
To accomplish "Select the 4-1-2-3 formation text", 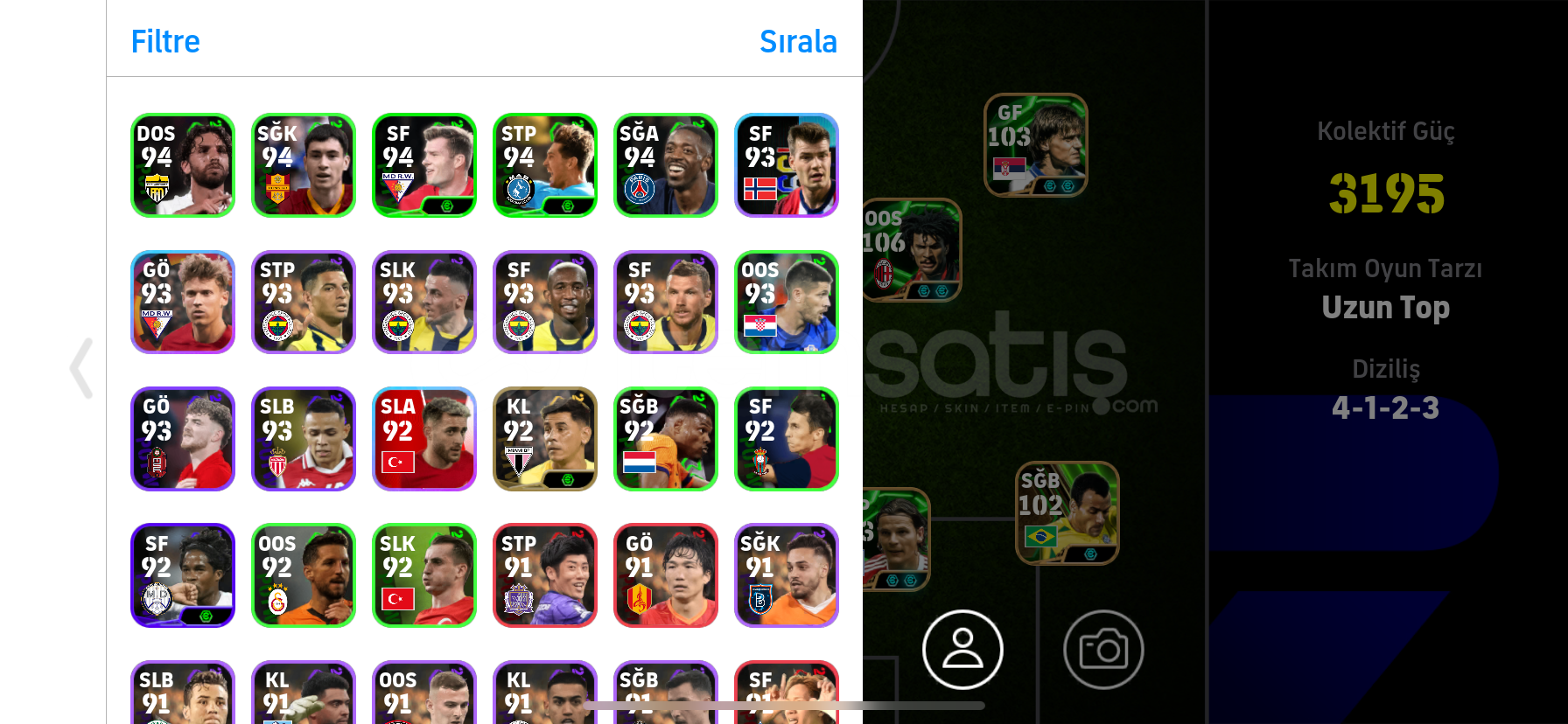I will [x=1385, y=407].
